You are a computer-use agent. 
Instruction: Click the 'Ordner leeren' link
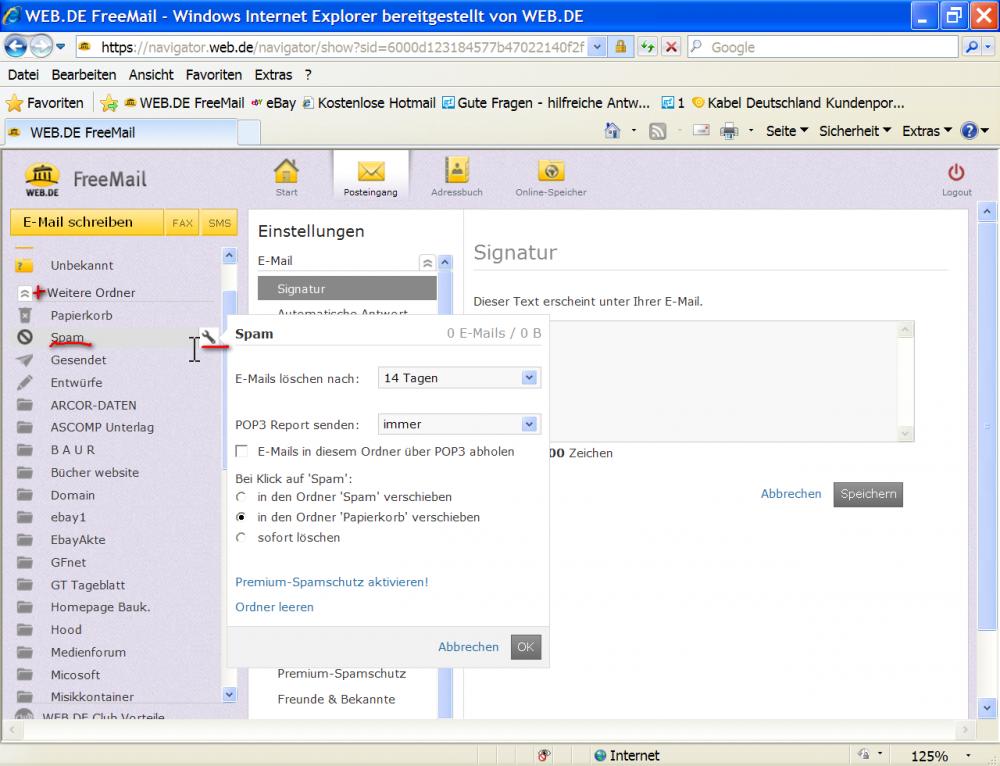(274, 607)
